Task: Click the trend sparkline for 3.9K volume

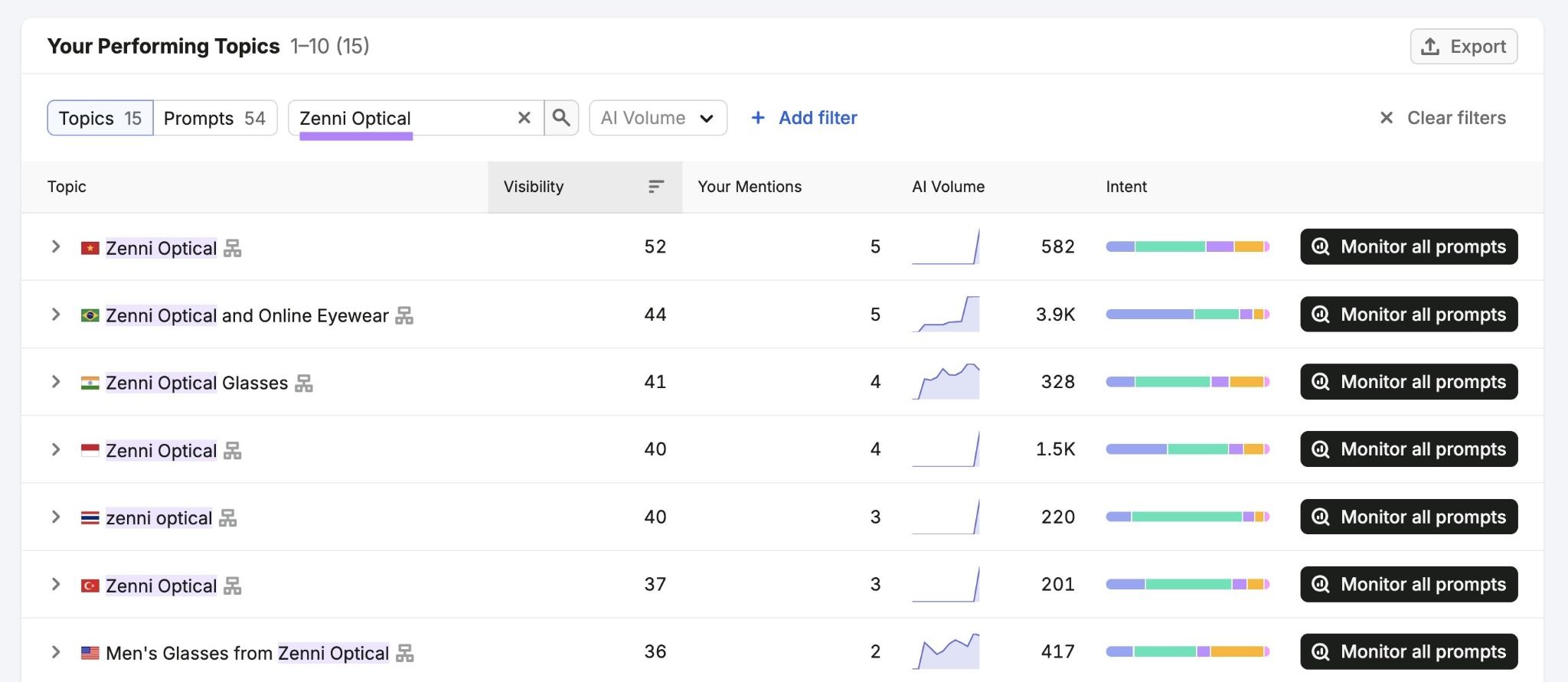Action: click(x=946, y=314)
